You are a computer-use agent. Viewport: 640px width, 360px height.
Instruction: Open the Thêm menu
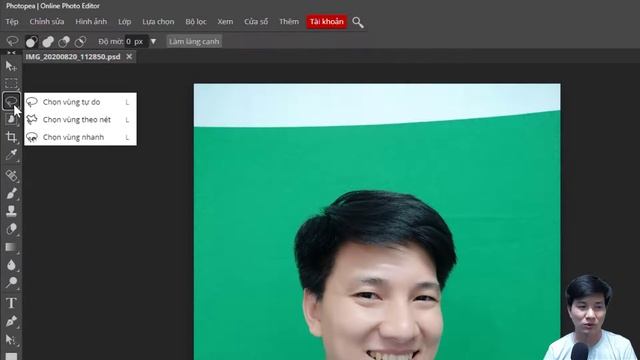[289, 22]
